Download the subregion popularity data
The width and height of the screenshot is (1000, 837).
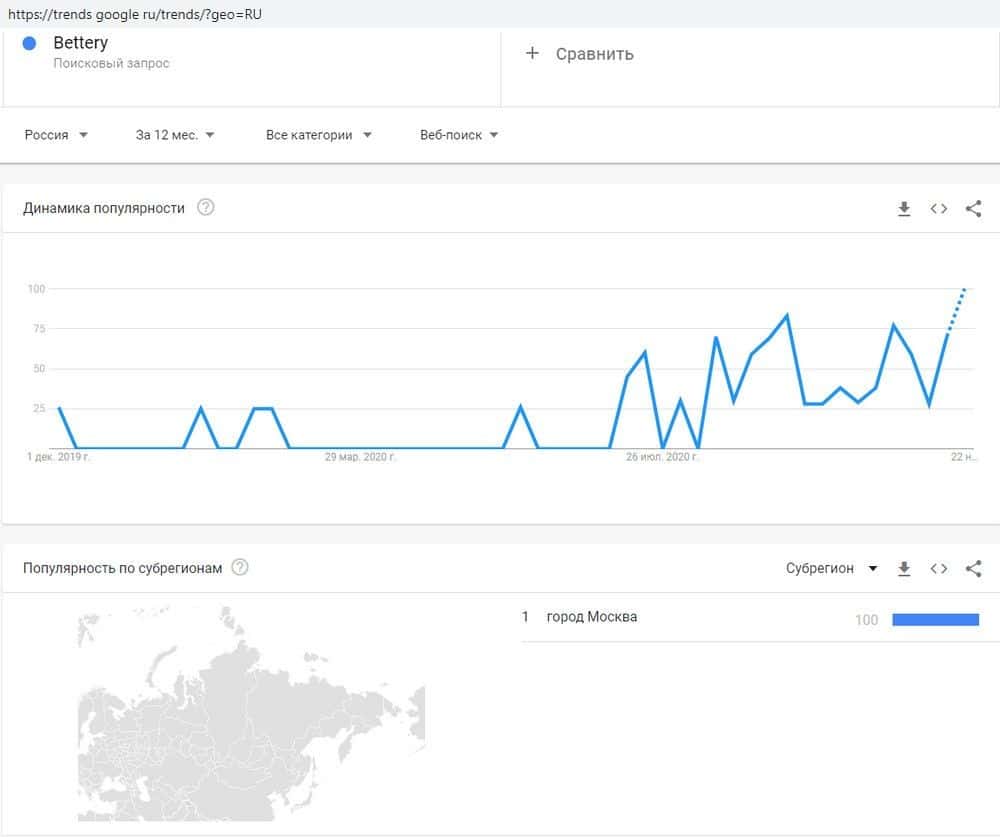point(904,569)
